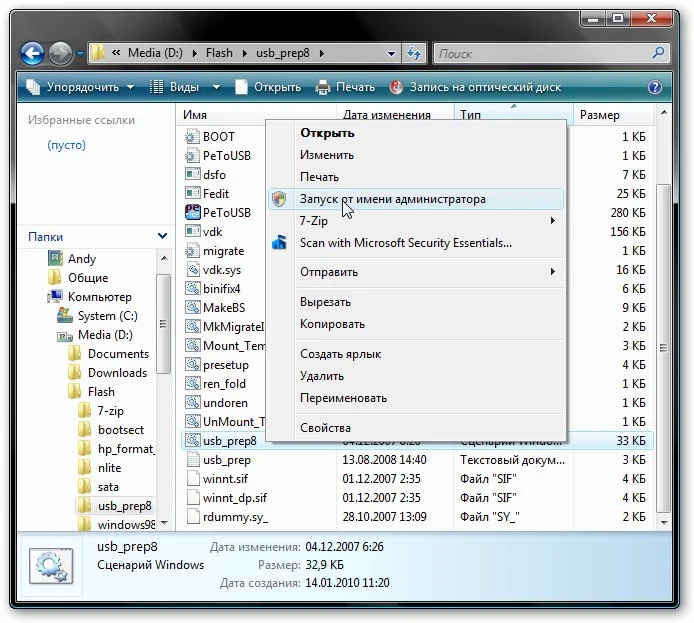Image resolution: width=694 pixels, height=623 pixels.
Task: Select the migrate file icon
Action: pos(193,250)
